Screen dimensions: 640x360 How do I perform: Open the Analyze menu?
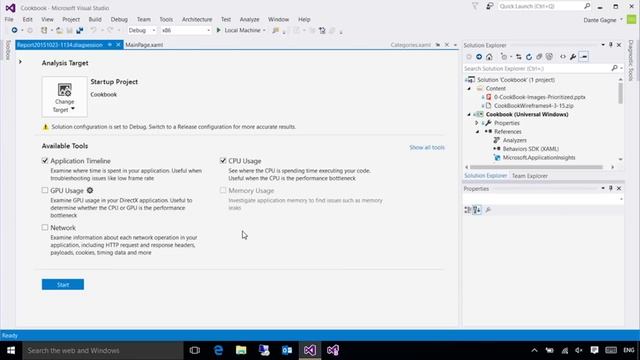click(x=249, y=19)
